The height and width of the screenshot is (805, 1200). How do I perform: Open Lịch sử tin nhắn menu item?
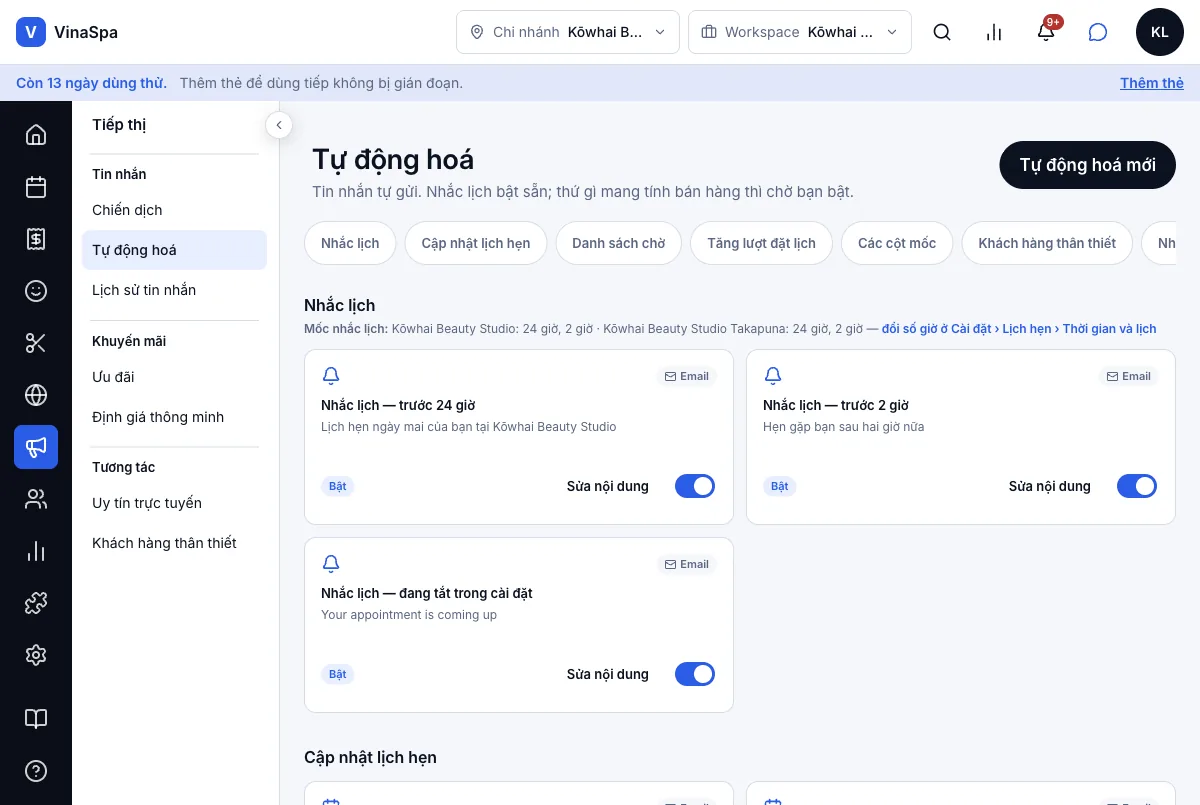(174, 290)
